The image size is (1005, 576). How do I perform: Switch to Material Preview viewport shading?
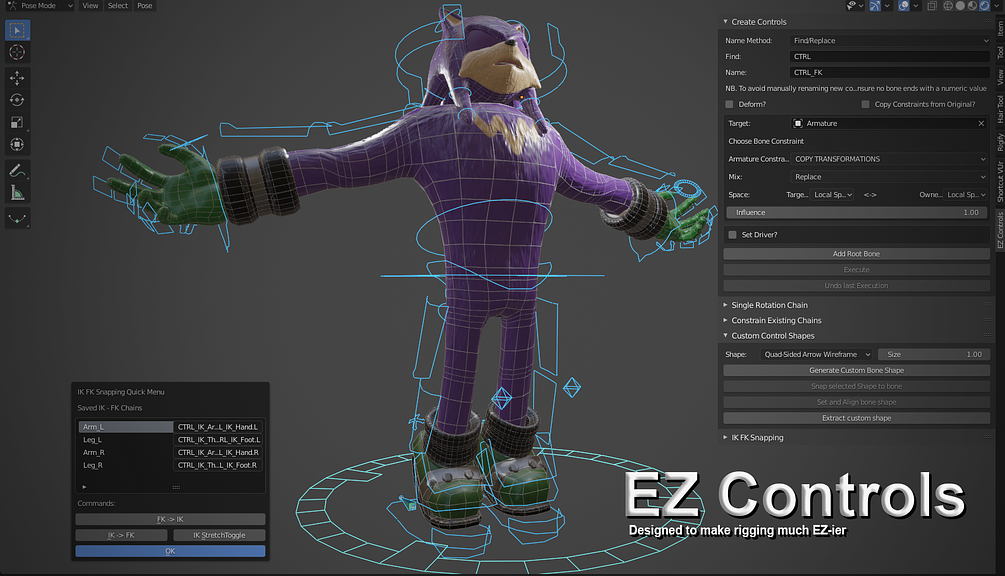972,6
